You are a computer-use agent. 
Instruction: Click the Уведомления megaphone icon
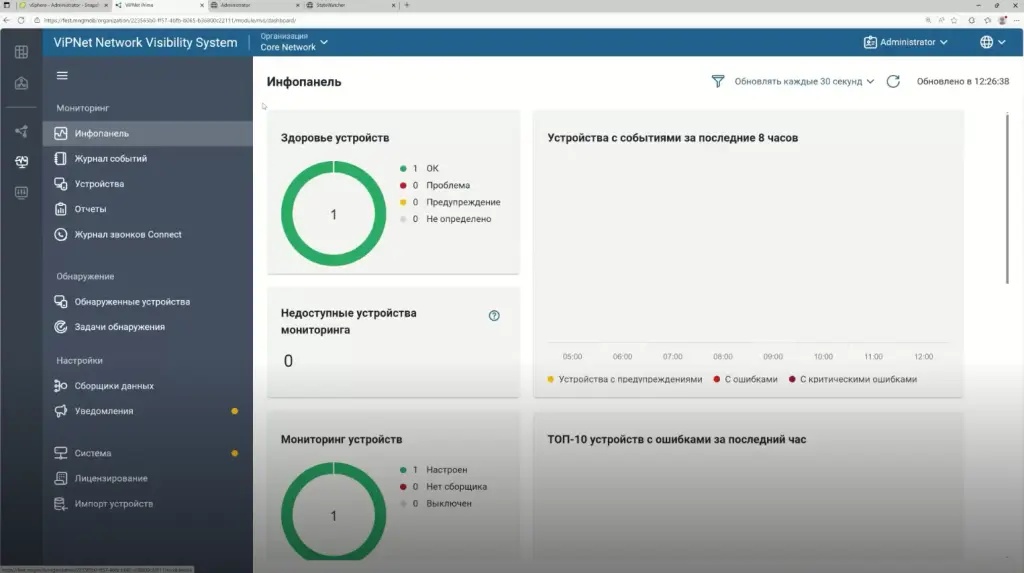(x=61, y=411)
